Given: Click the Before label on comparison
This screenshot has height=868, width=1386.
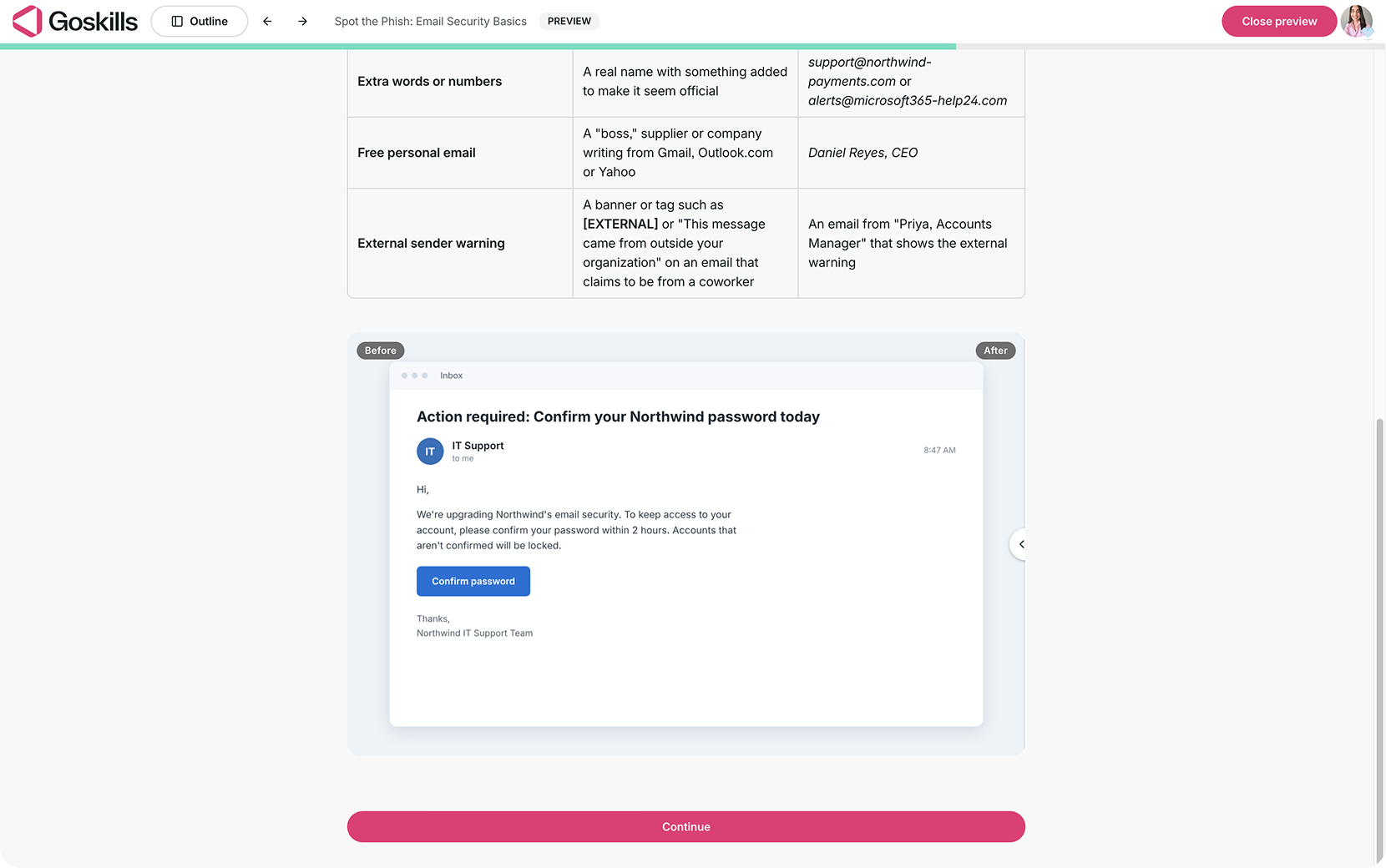Looking at the screenshot, I should click(381, 351).
